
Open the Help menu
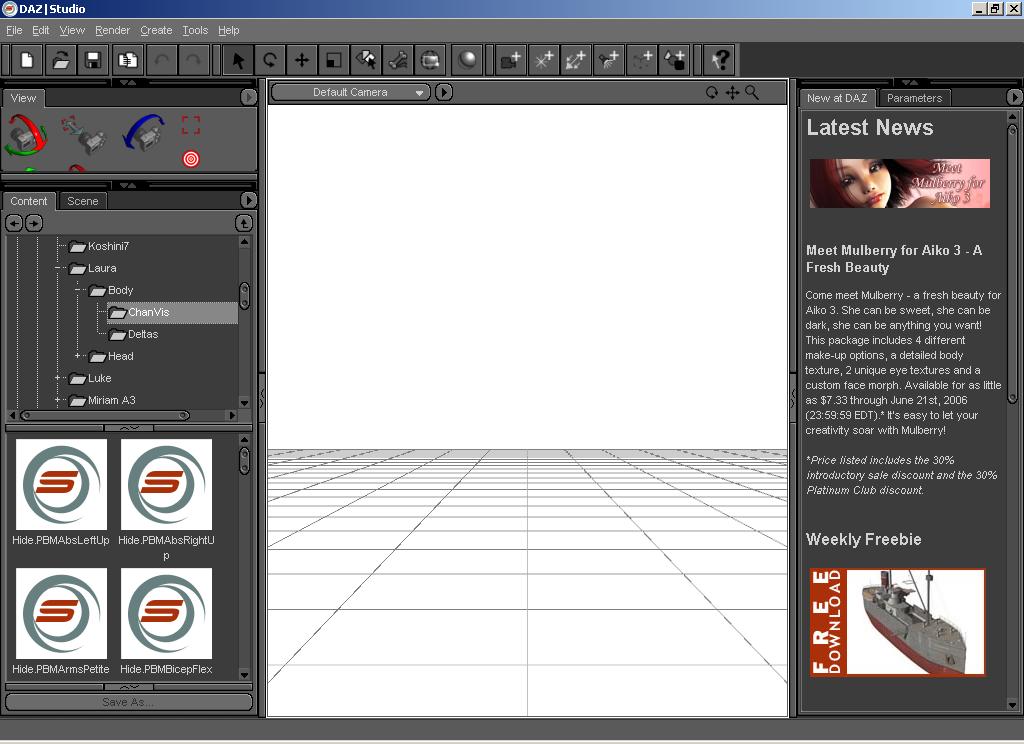[229, 30]
